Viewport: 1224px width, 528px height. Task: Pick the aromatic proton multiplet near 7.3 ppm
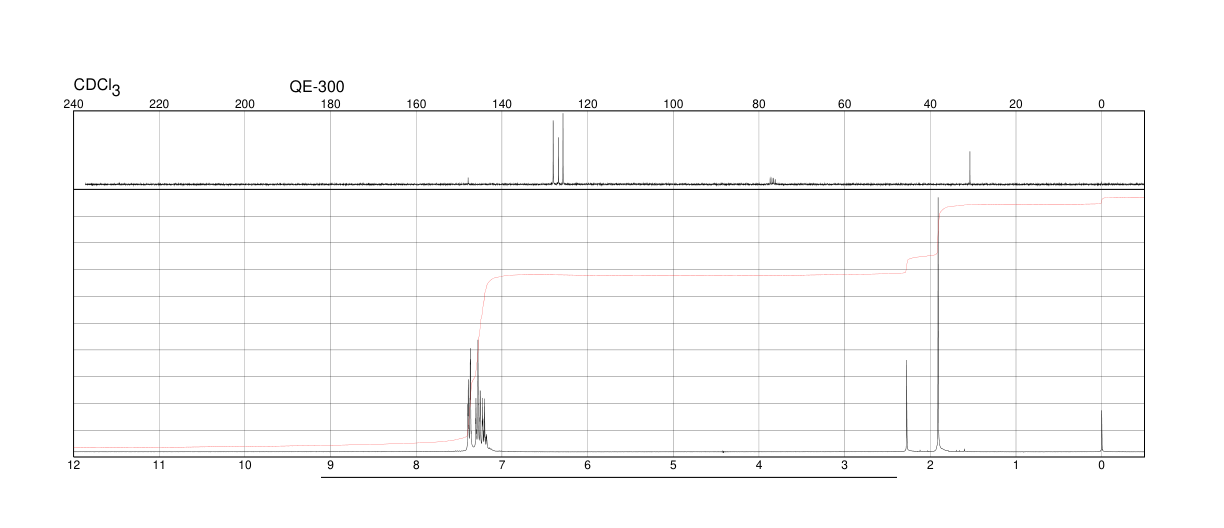(476, 398)
